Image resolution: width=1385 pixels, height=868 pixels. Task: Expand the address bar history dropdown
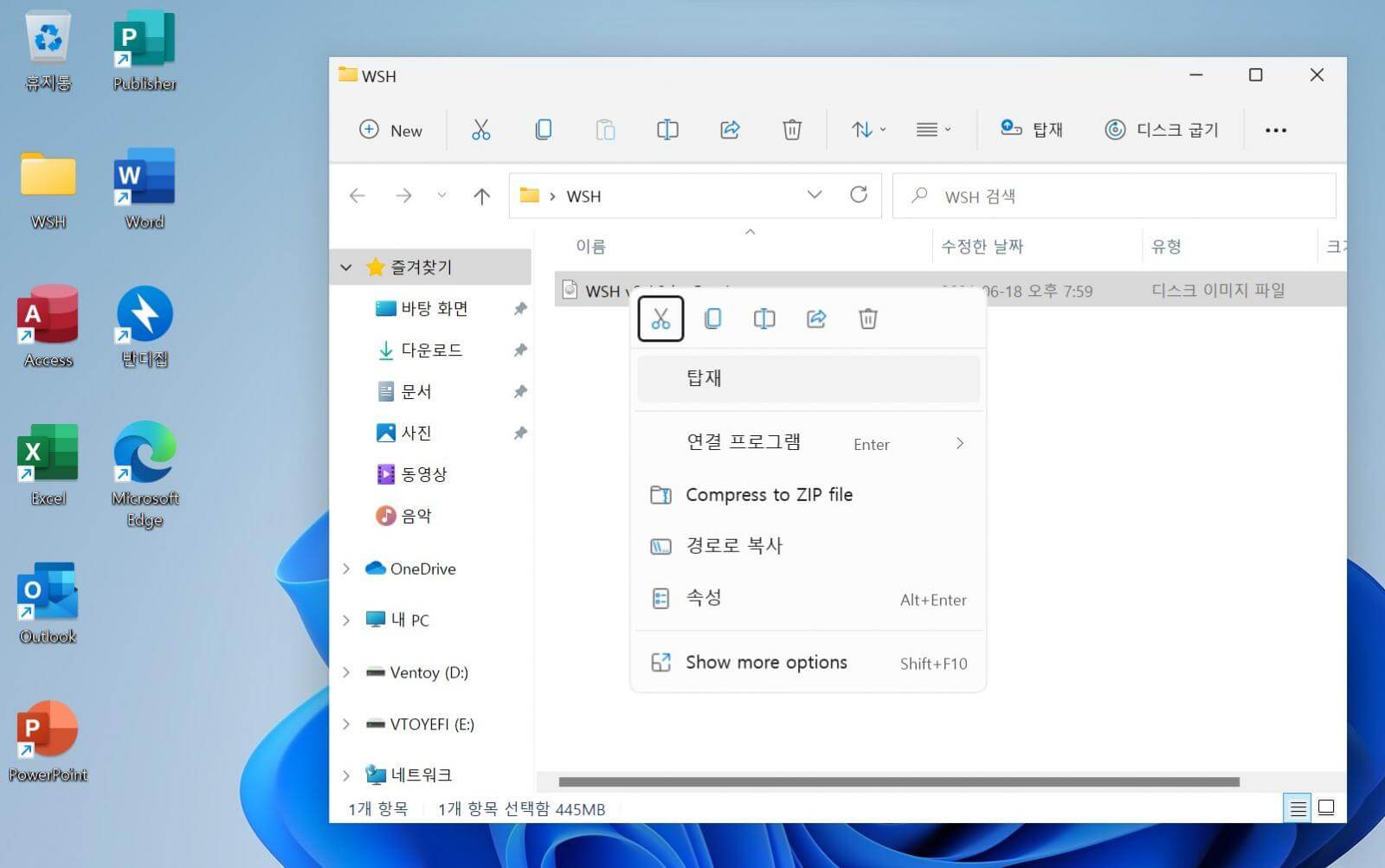(814, 195)
